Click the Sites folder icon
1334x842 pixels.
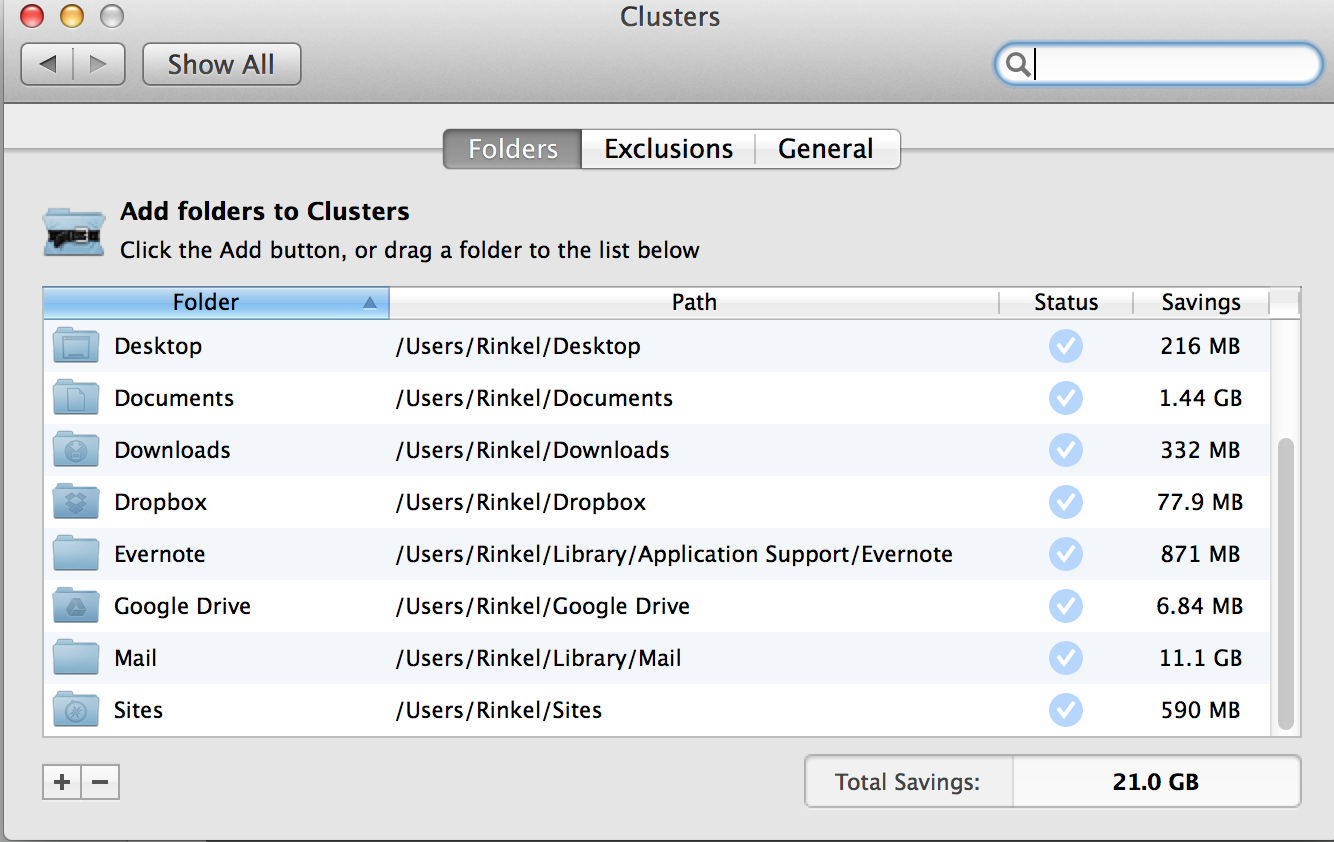[x=76, y=710]
